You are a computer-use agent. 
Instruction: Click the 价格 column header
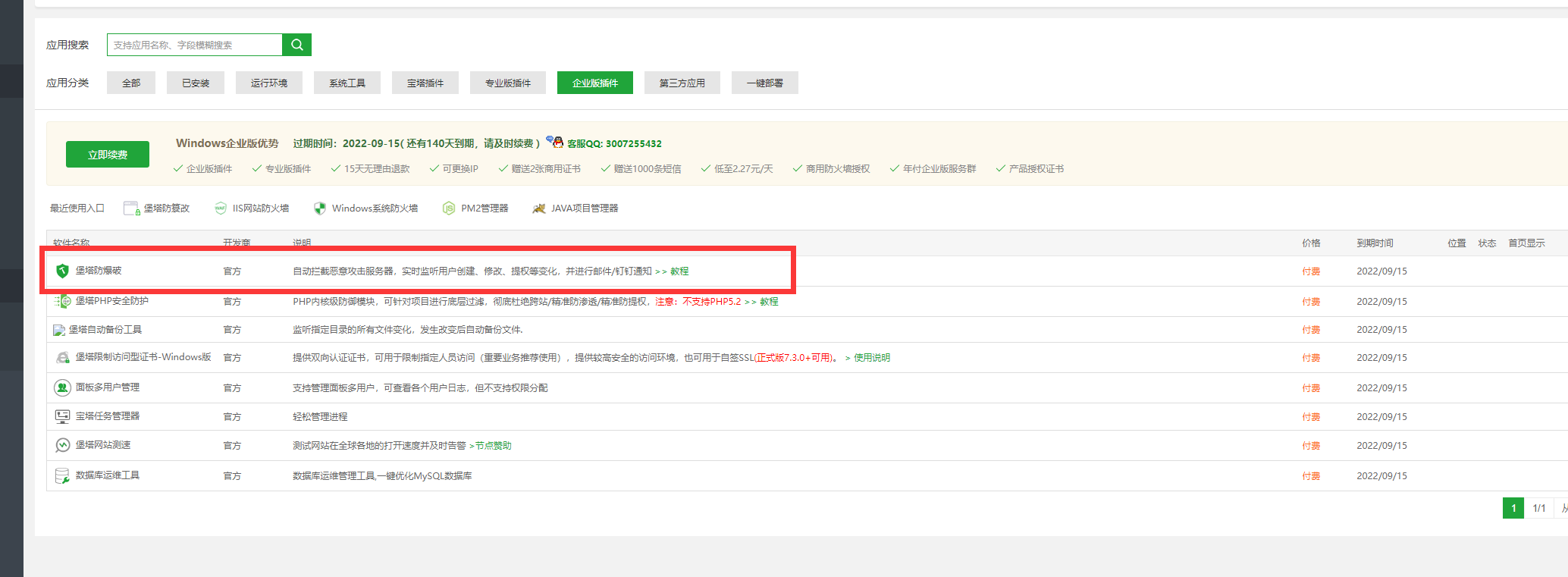click(1311, 243)
